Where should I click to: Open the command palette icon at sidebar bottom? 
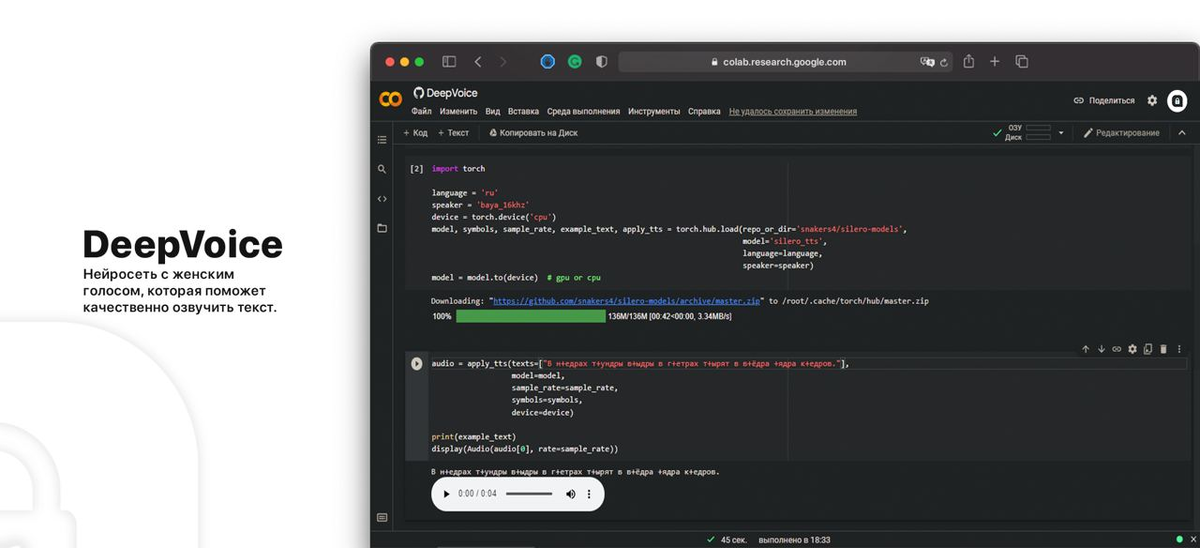[382, 517]
